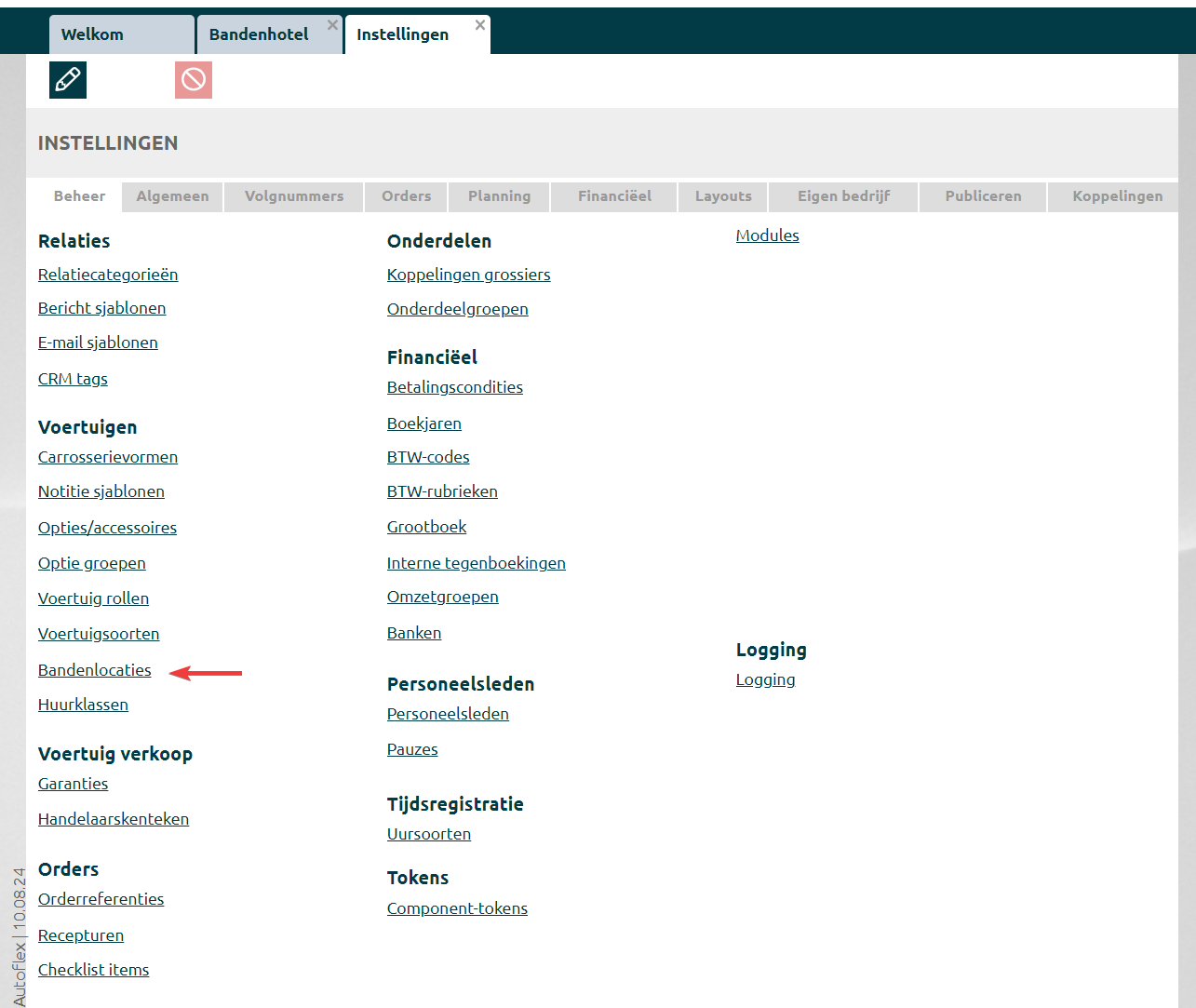Click the Modules link

(767, 235)
